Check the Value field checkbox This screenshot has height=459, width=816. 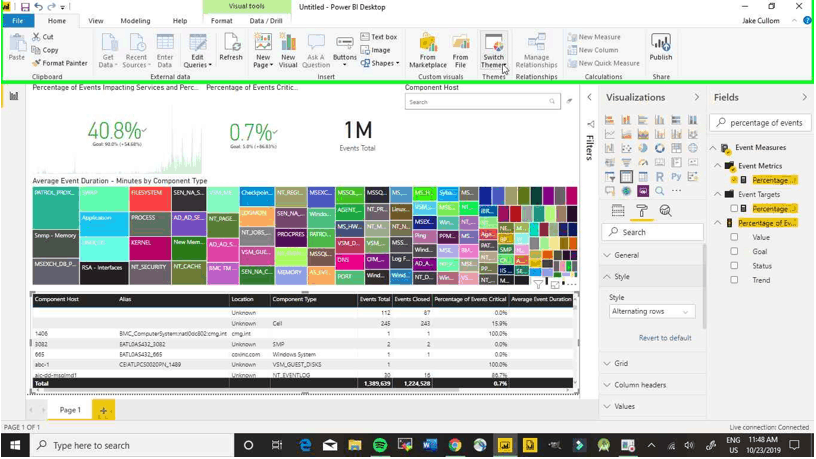point(734,237)
